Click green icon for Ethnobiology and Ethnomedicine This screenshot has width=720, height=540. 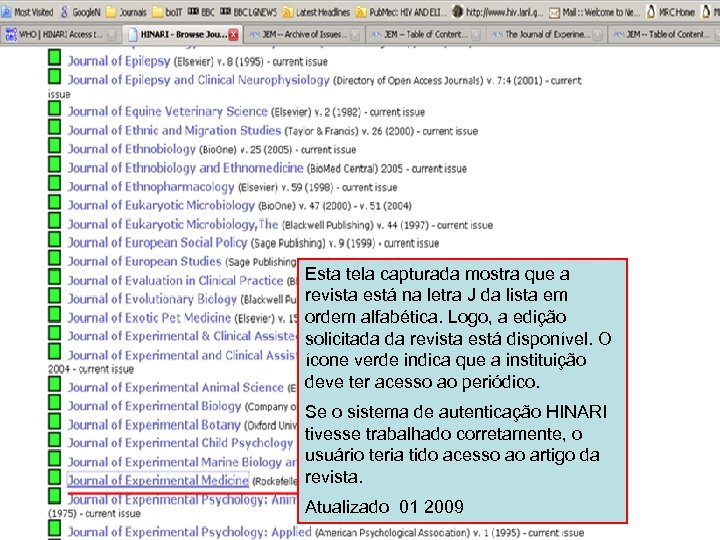55,164
